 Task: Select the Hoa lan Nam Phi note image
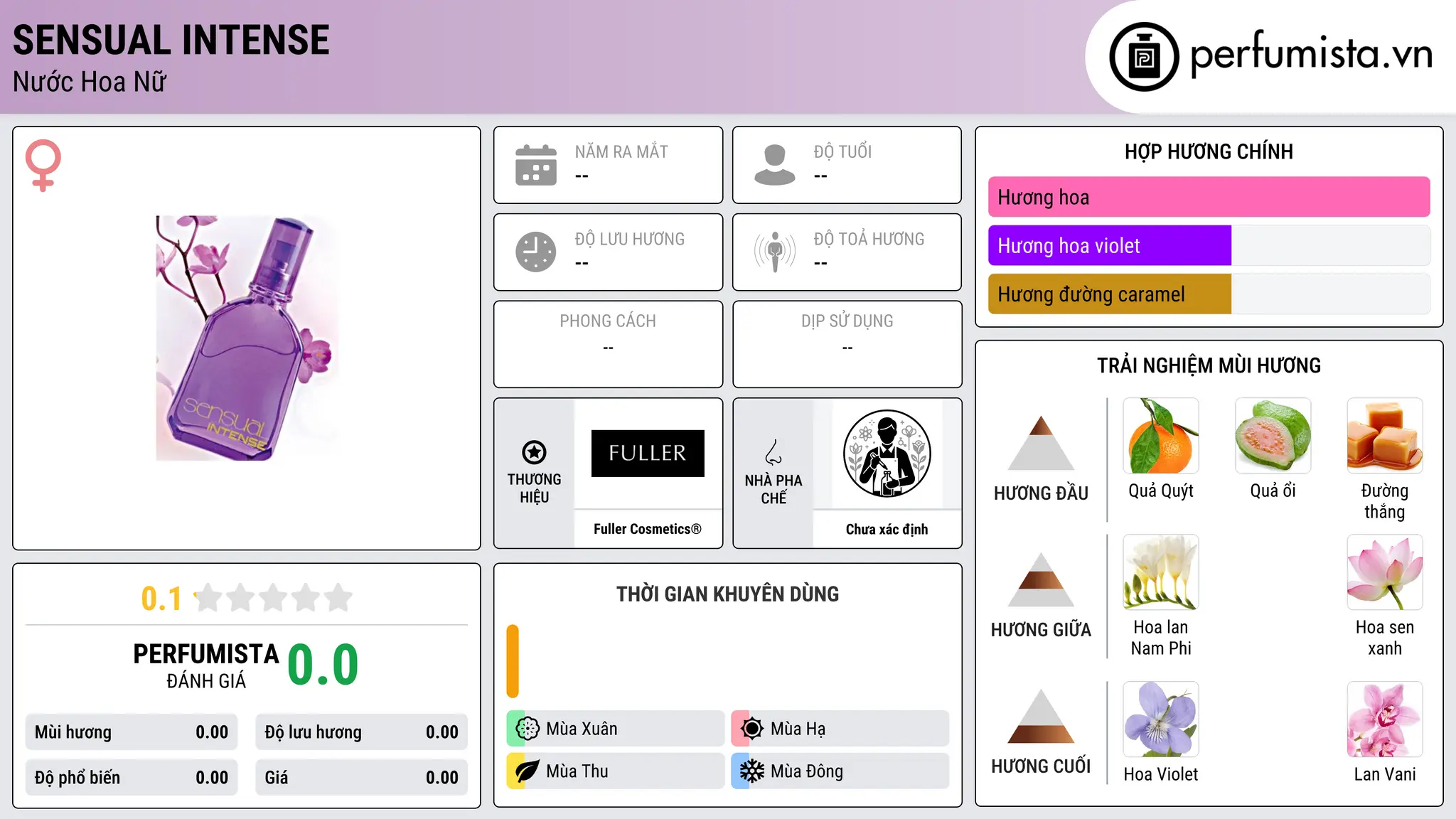pyautogui.click(x=1161, y=572)
